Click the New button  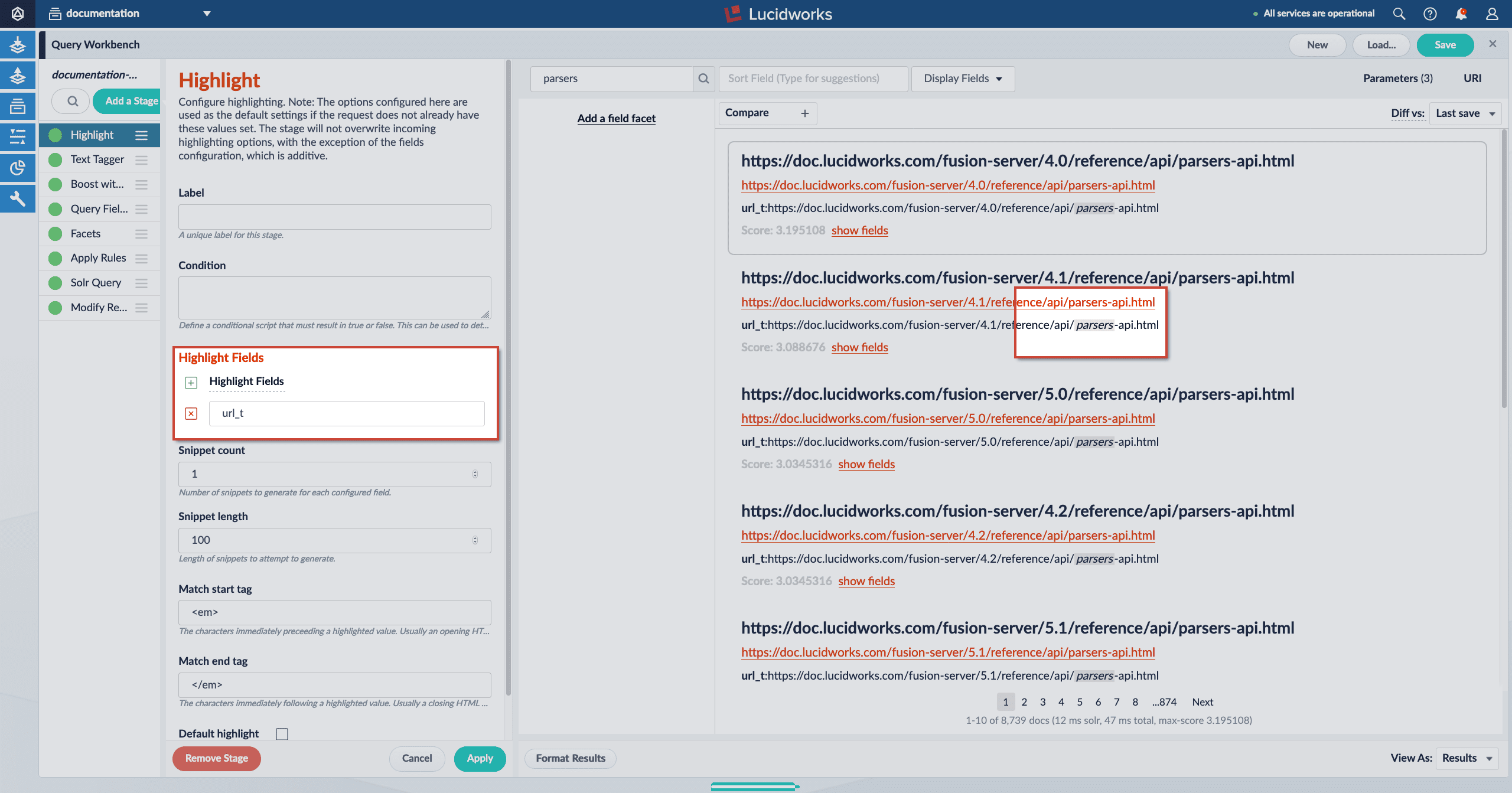click(1317, 45)
